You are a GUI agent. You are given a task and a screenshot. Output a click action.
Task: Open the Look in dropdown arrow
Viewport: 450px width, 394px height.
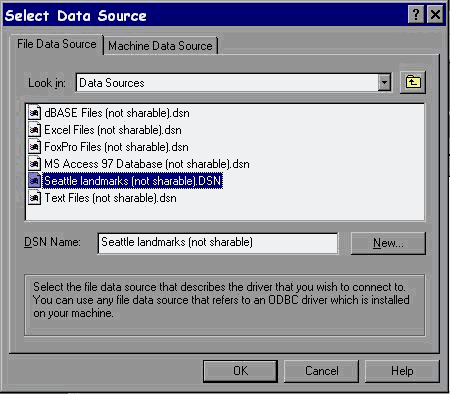(x=384, y=82)
